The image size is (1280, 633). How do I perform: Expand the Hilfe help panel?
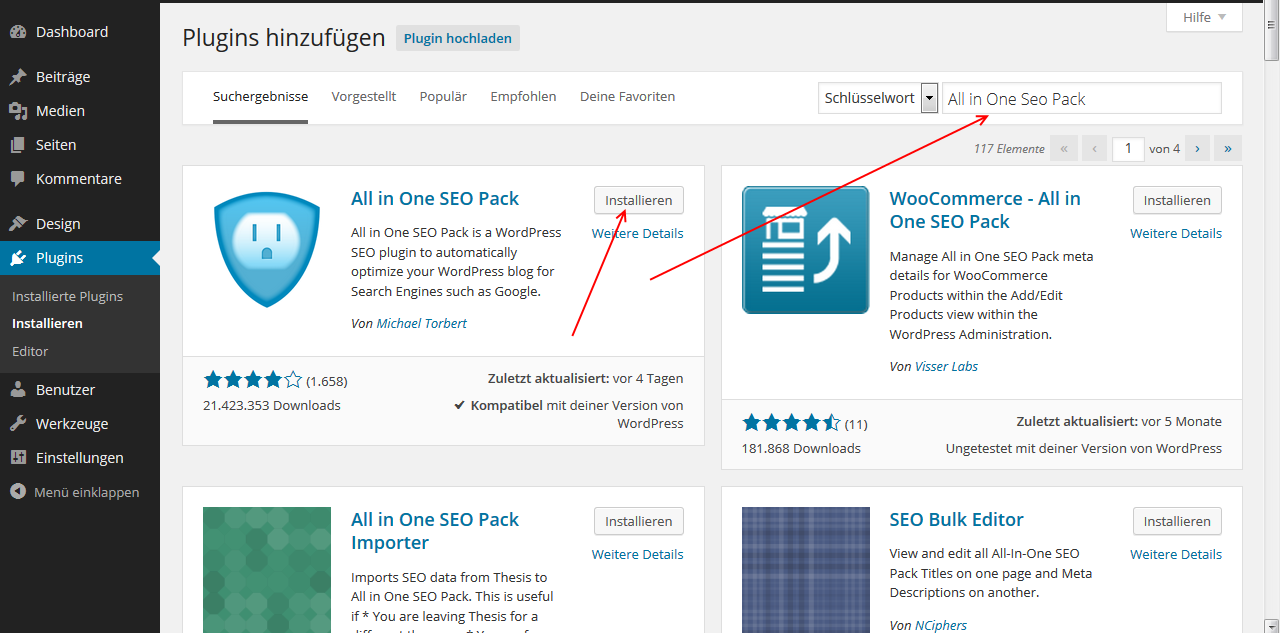1204,17
